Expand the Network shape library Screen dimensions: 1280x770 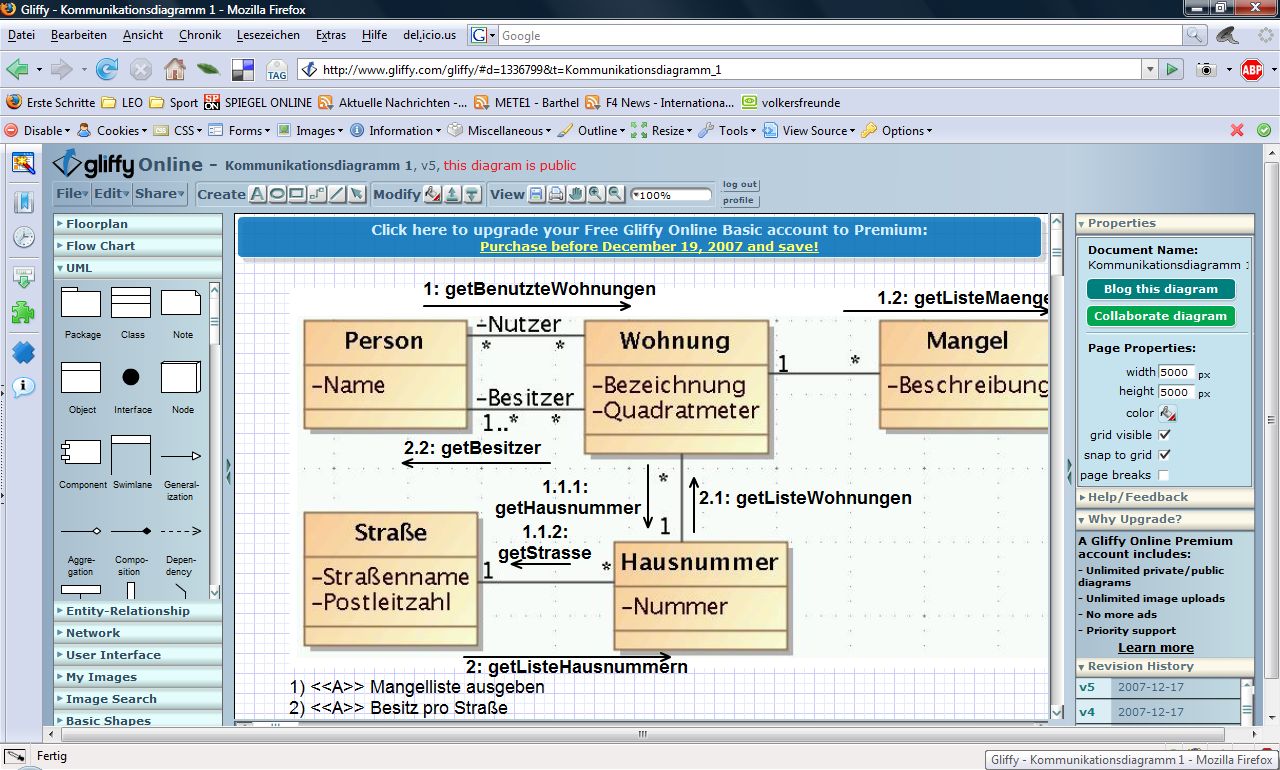138,633
